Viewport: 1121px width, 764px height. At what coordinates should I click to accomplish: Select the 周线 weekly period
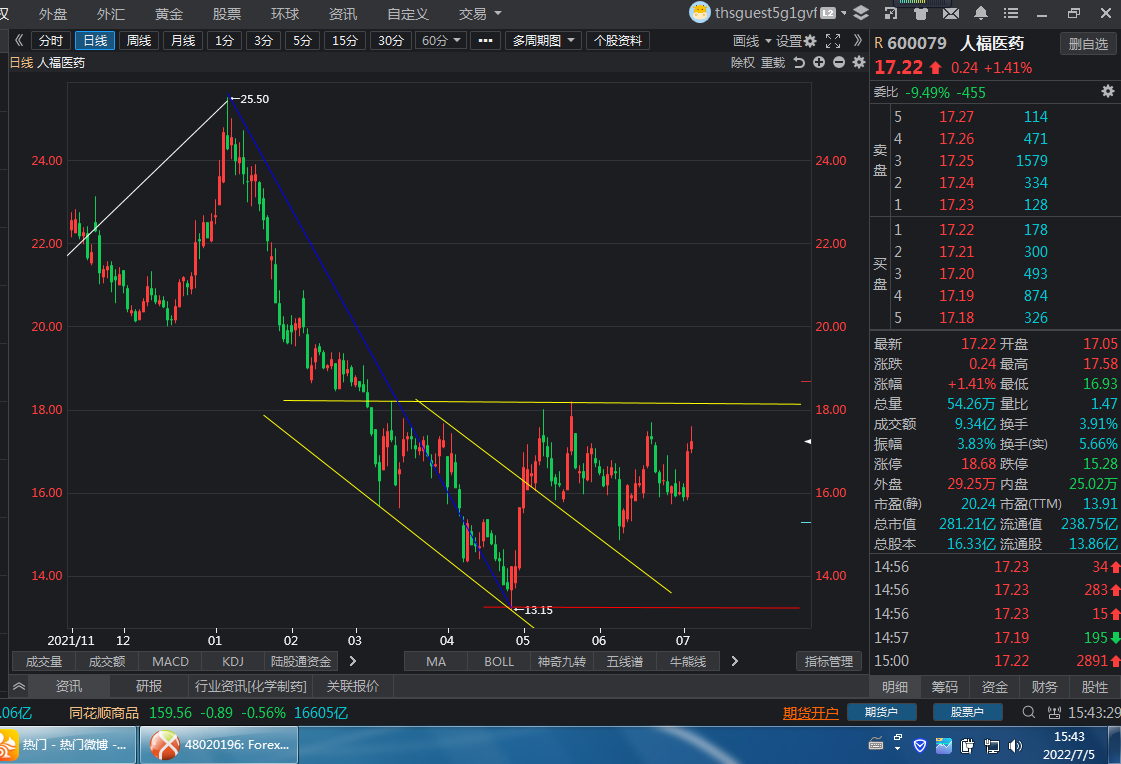tap(139, 41)
